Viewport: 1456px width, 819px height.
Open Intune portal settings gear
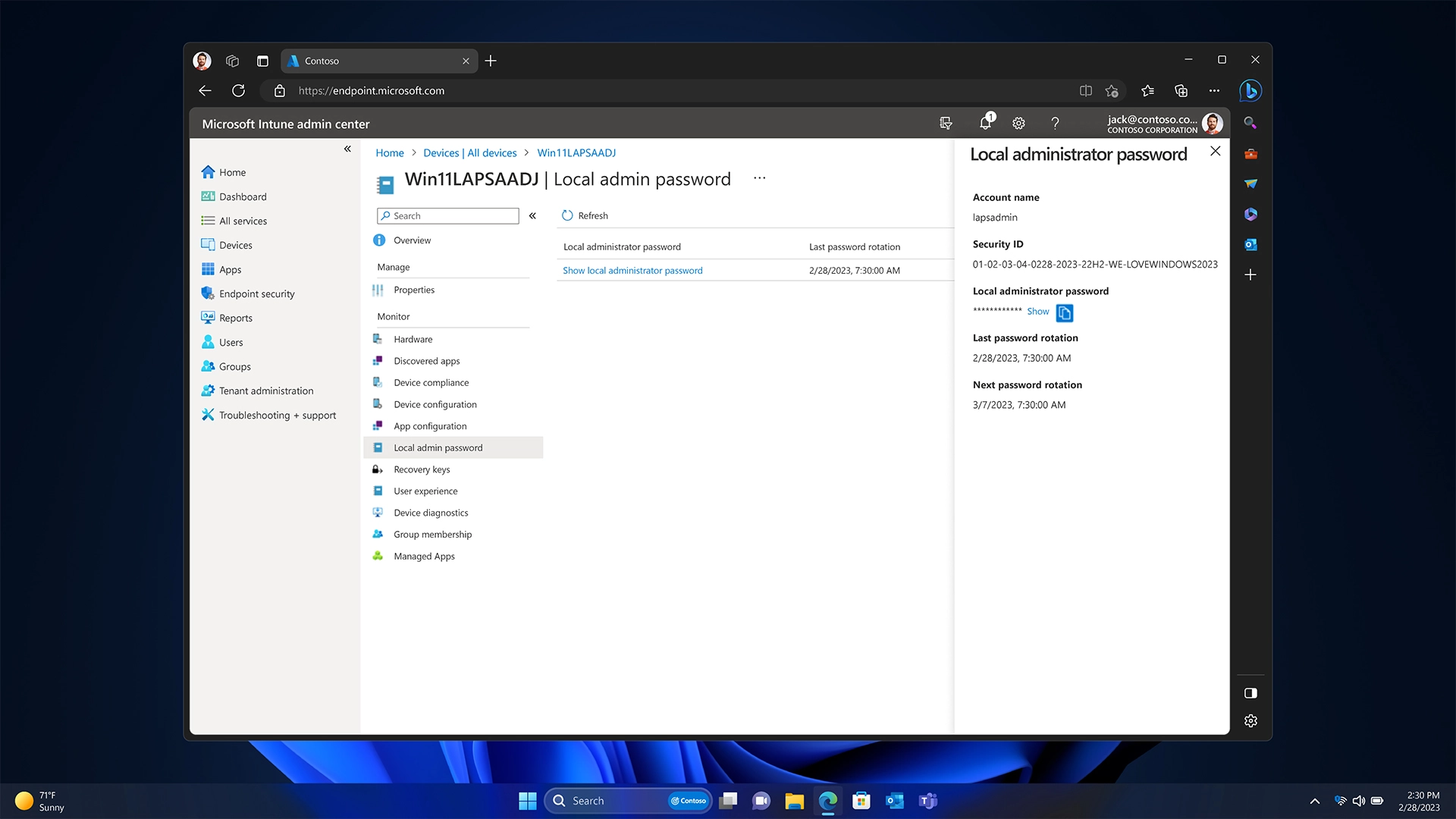(x=1018, y=123)
